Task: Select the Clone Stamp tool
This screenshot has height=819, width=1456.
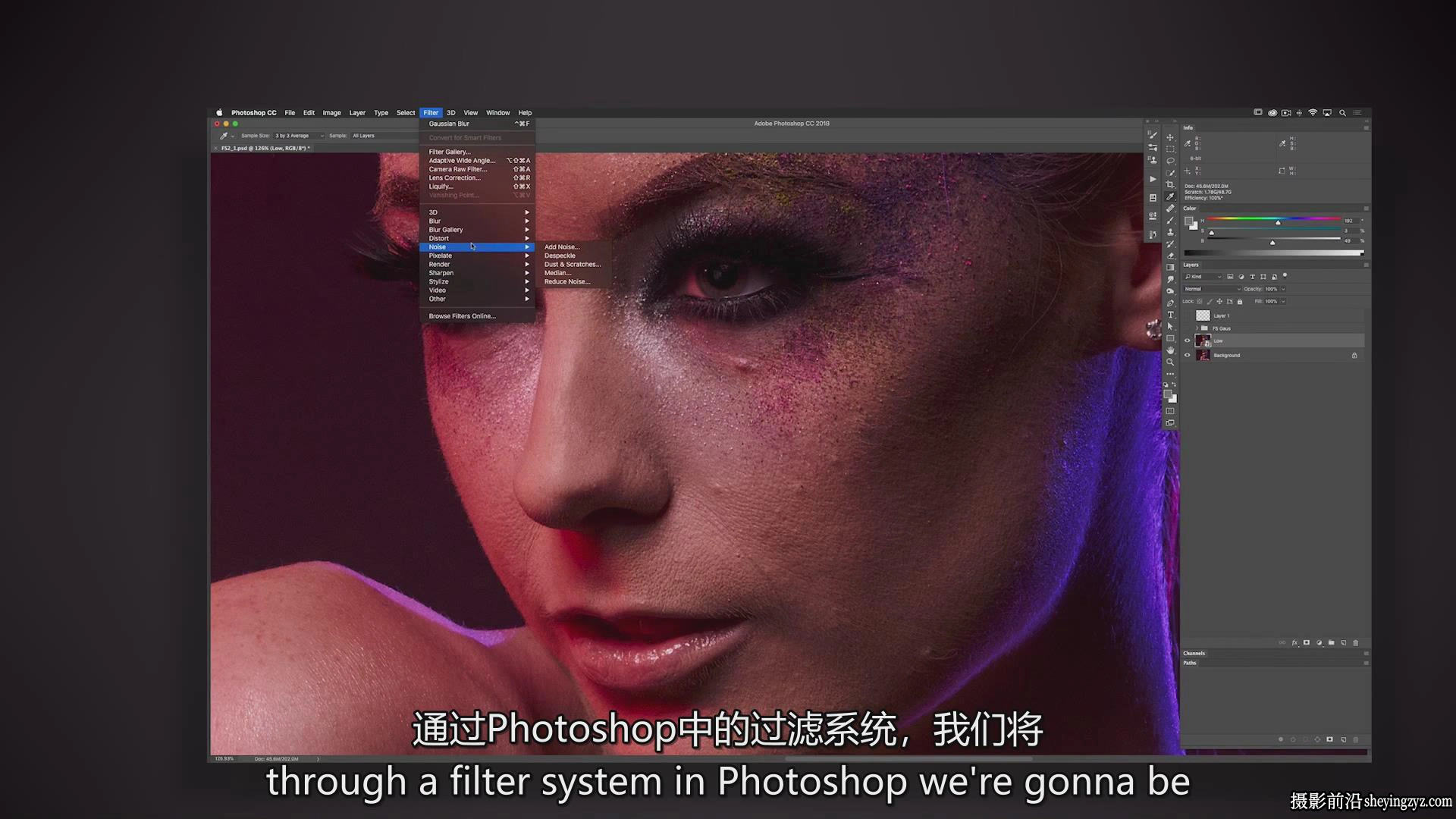Action: tap(1170, 232)
